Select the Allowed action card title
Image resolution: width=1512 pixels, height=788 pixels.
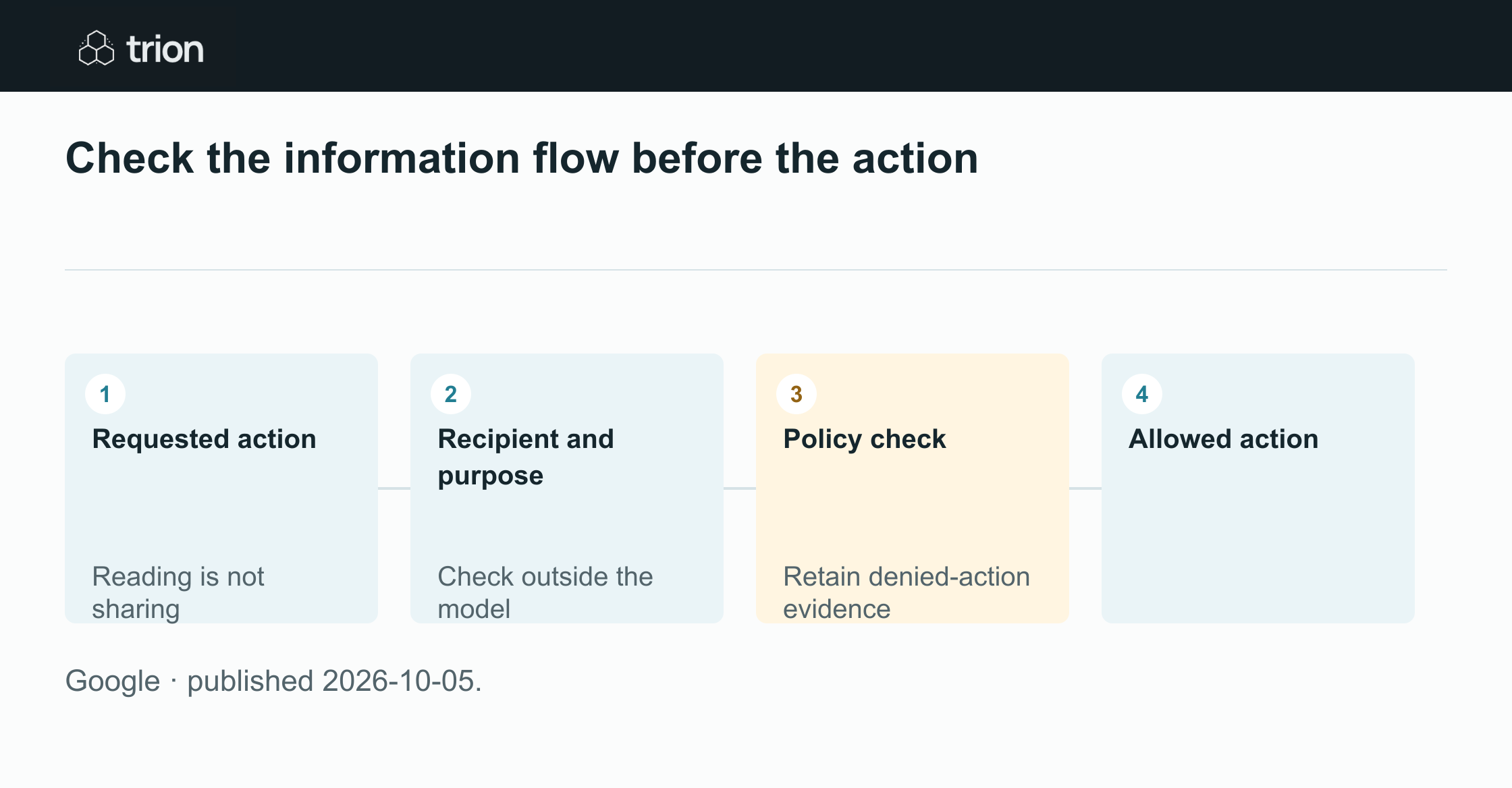(1223, 439)
